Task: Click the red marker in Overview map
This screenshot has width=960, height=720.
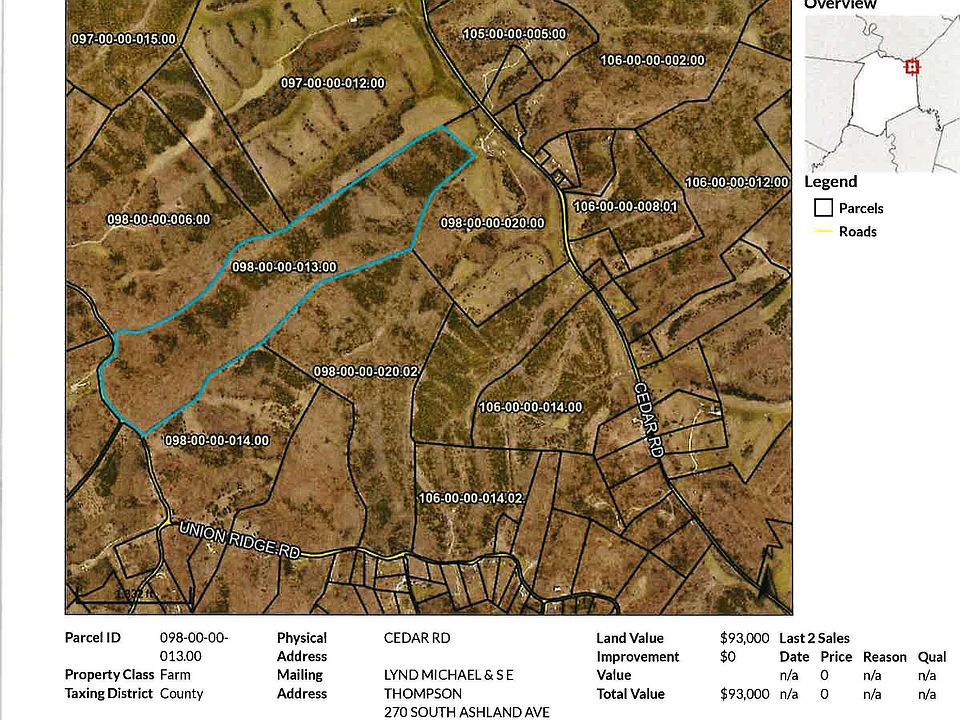Action: [x=912, y=66]
